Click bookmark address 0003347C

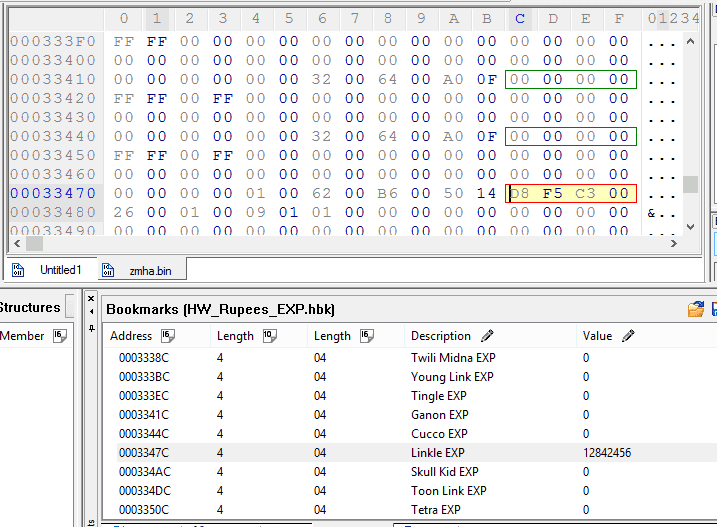(x=144, y=453)
